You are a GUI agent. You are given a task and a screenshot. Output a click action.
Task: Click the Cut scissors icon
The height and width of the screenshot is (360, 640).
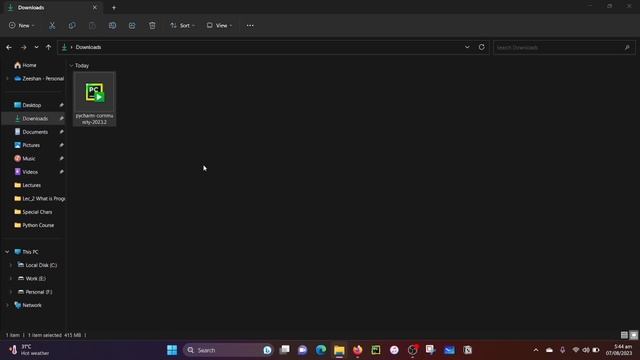click(52, 25)
